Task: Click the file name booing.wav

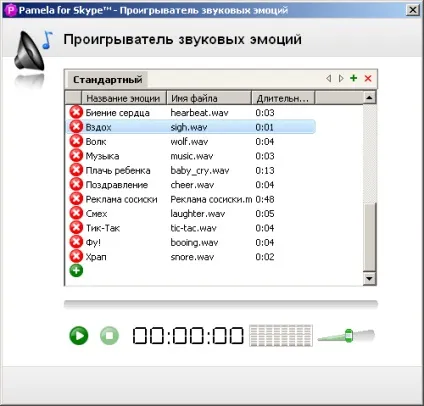Action: click(194, 243)
